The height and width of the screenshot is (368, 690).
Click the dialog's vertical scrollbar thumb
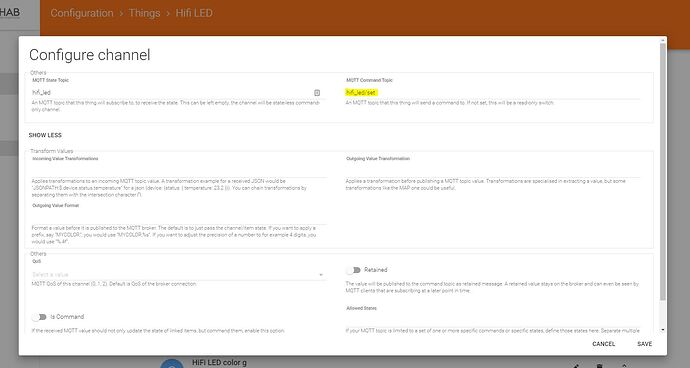point(663,172)
